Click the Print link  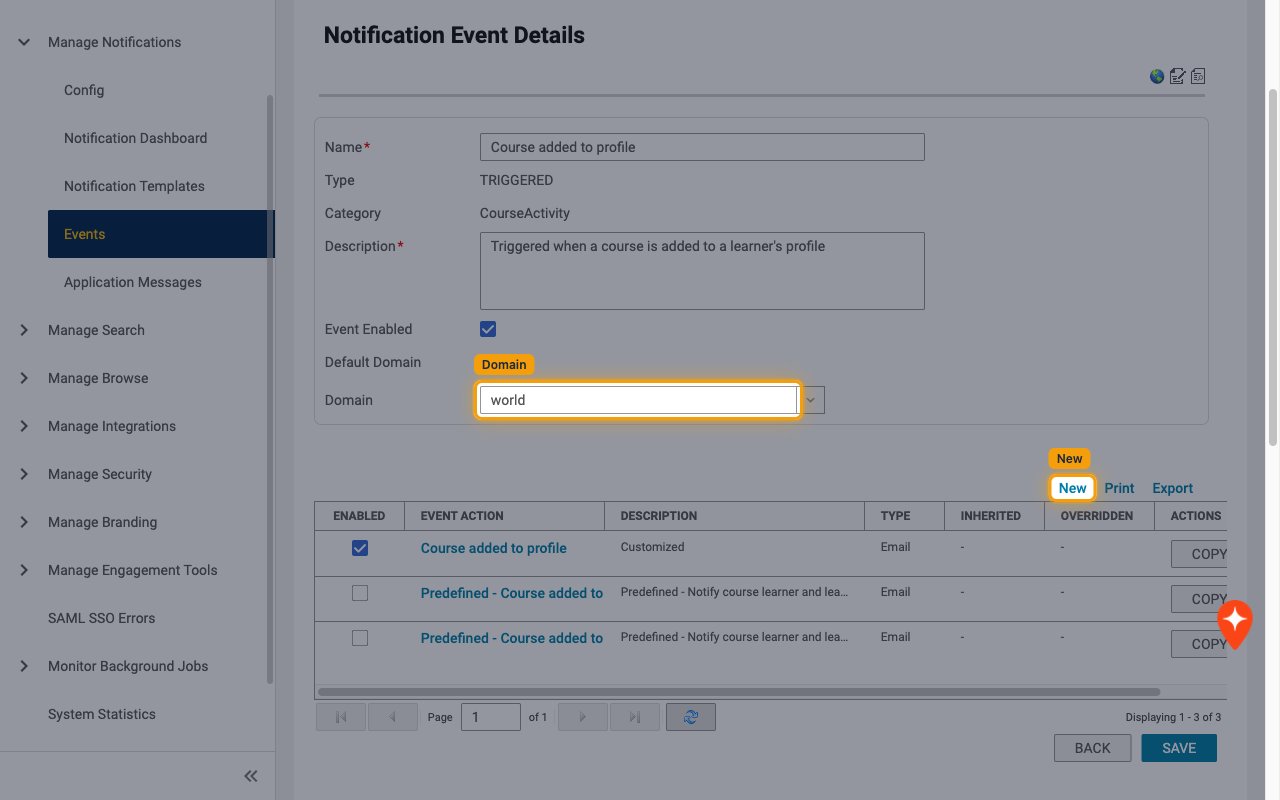tap(1119, 488)
